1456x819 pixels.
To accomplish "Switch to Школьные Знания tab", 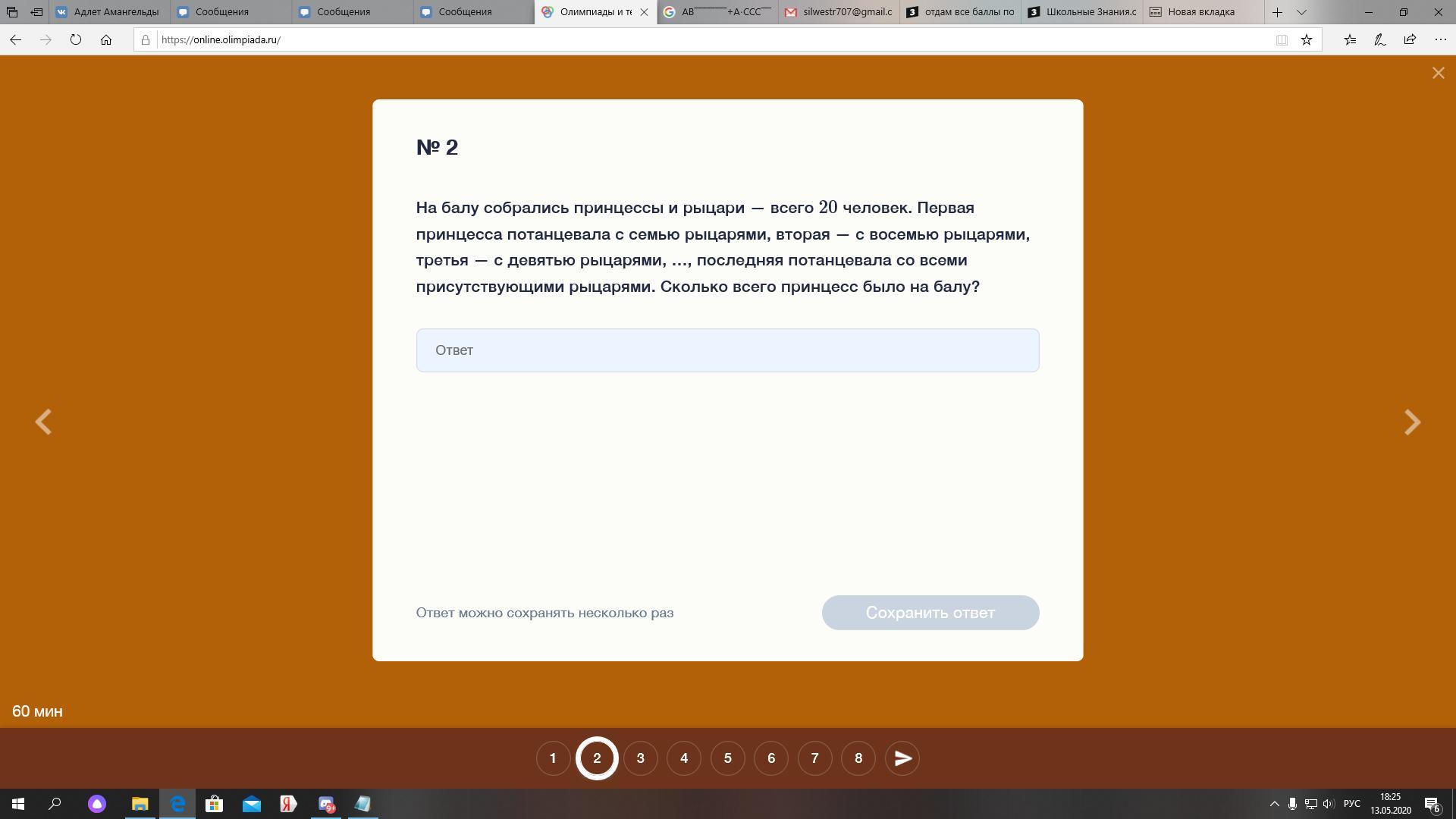I will coord(1082,12).
